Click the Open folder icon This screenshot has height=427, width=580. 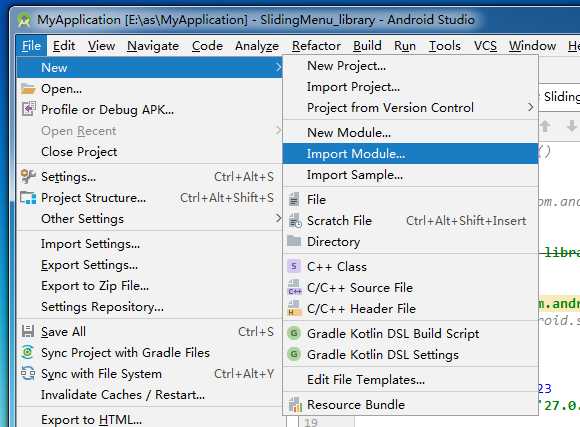coord(28,89)
